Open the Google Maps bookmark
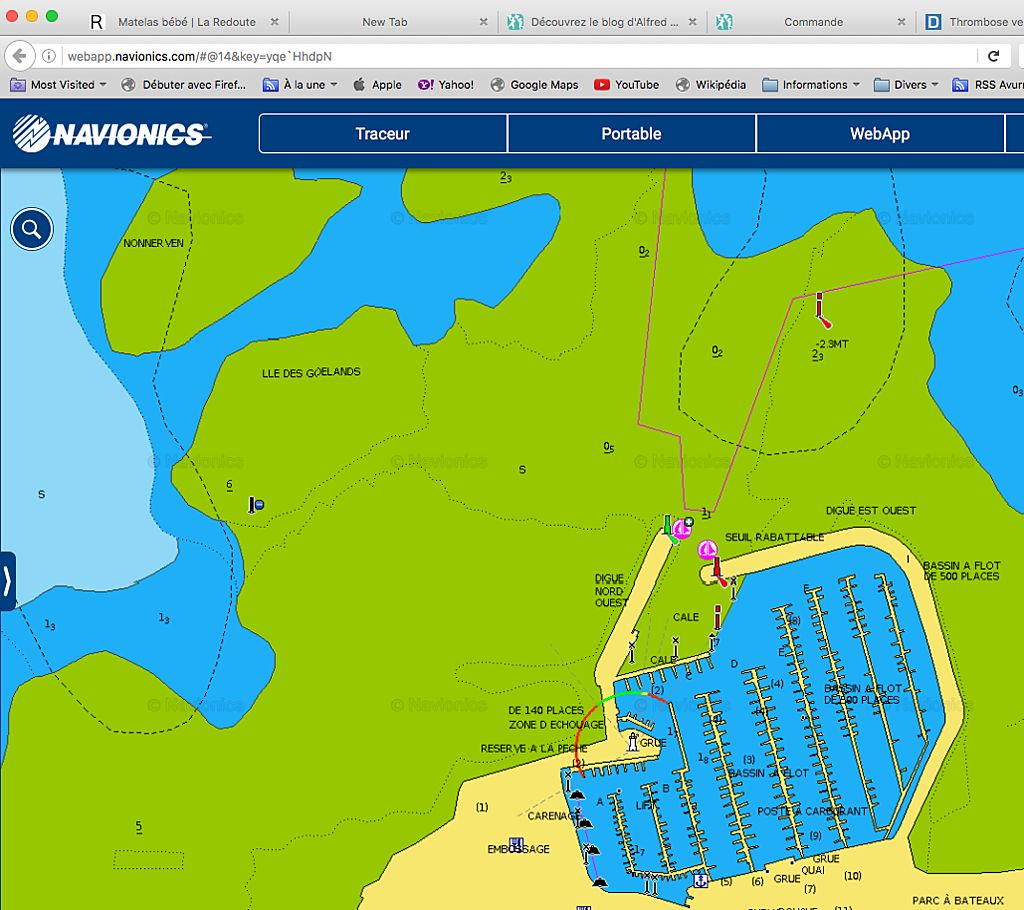 (x=535, y=85)
